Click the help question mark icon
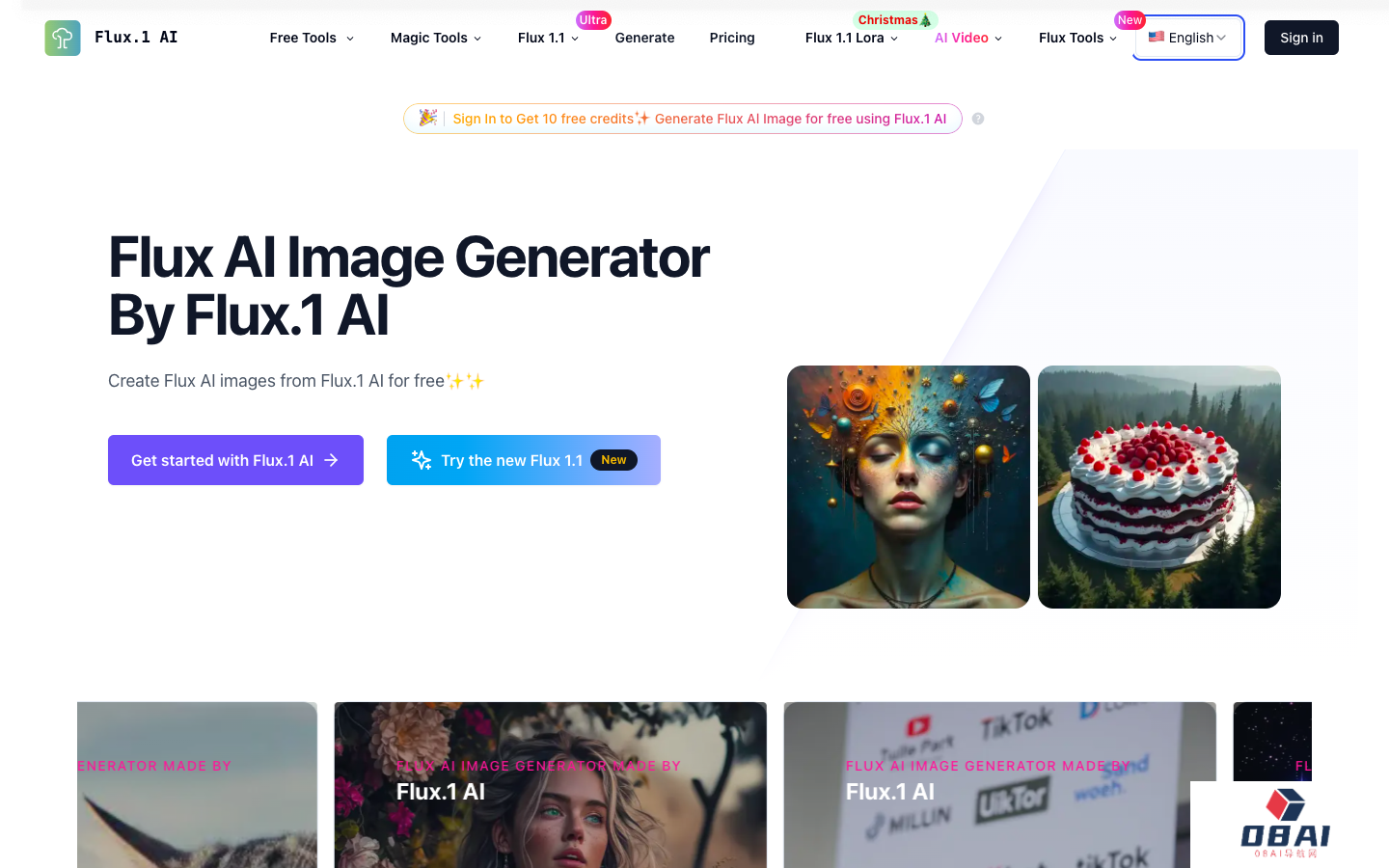 tap(978, 119)
